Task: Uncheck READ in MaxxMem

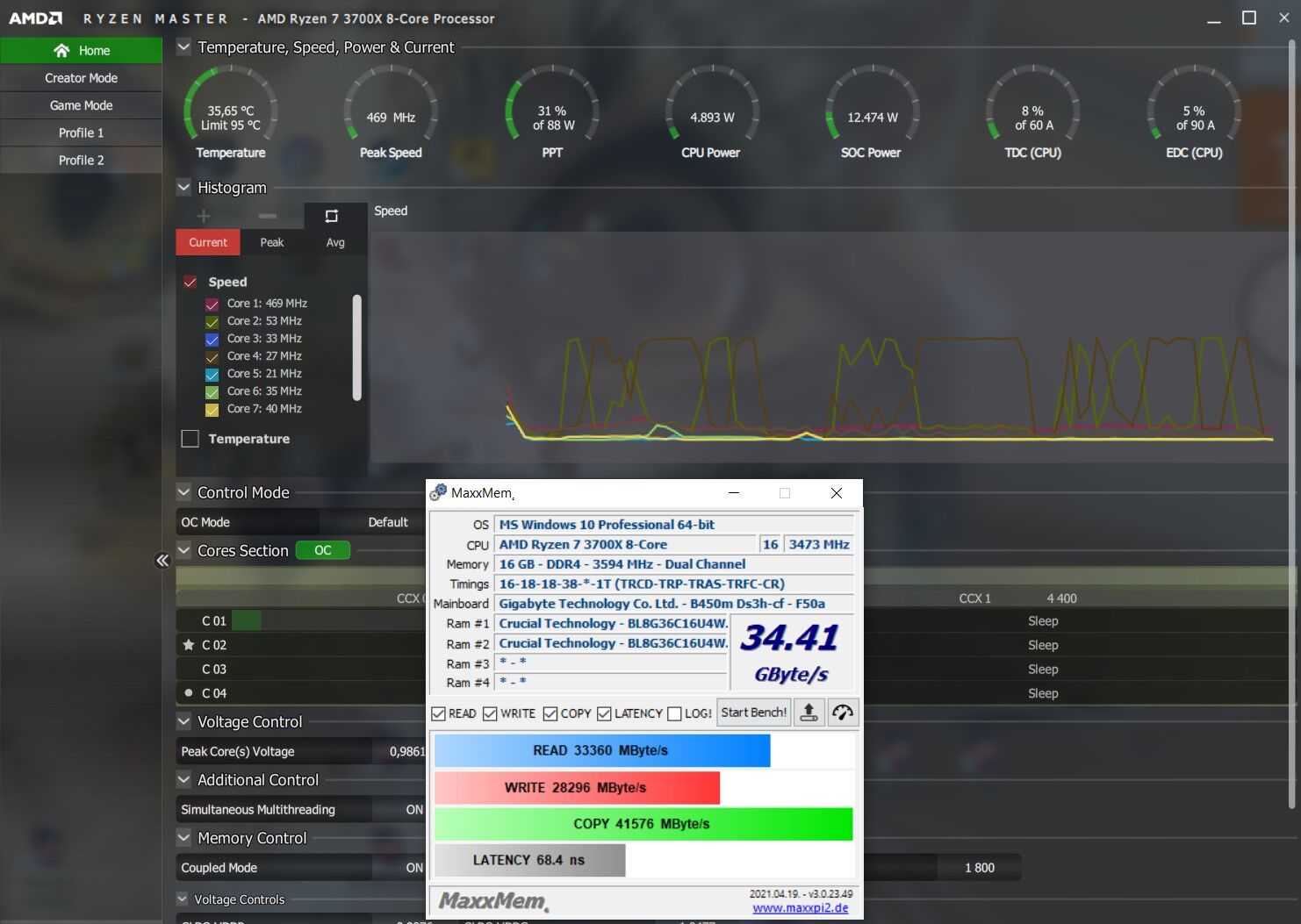Action: (x=439, y=713)
